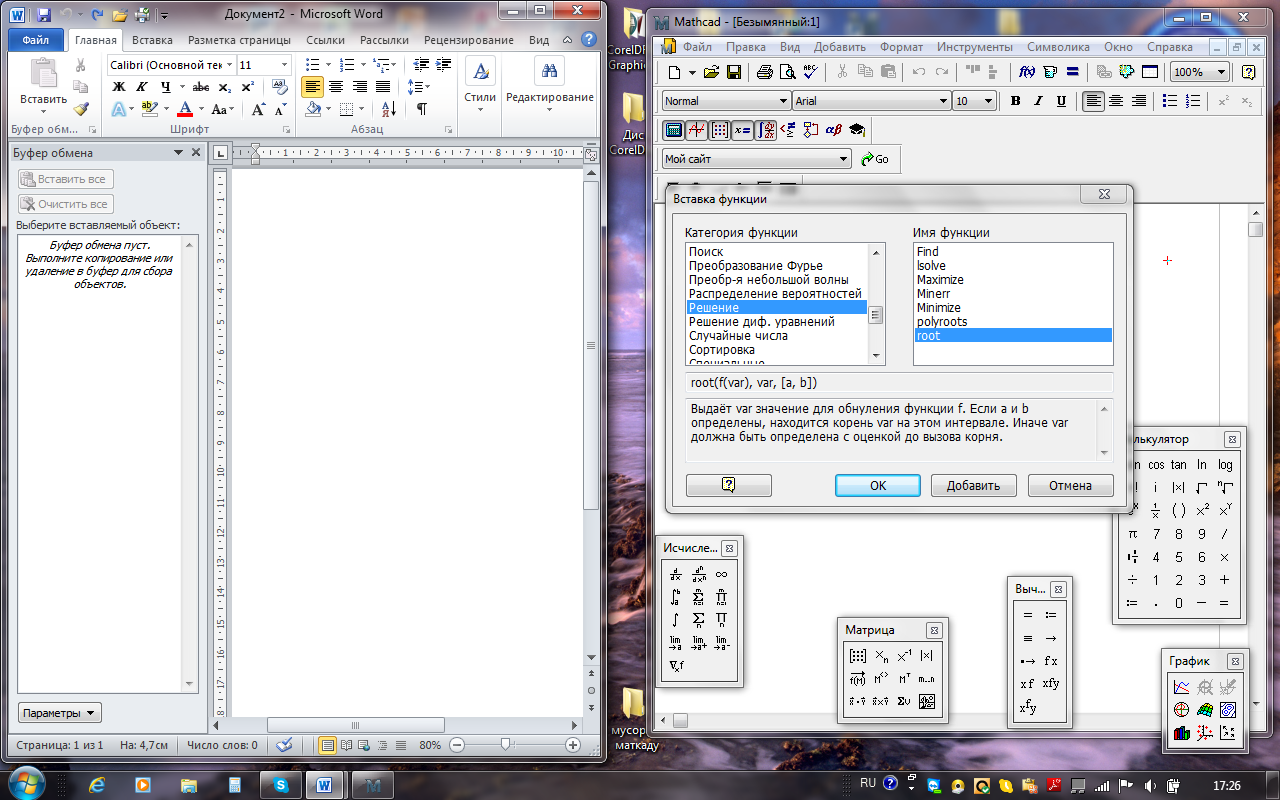Expand the Стили gallery in Word

(x=480, y=81)
